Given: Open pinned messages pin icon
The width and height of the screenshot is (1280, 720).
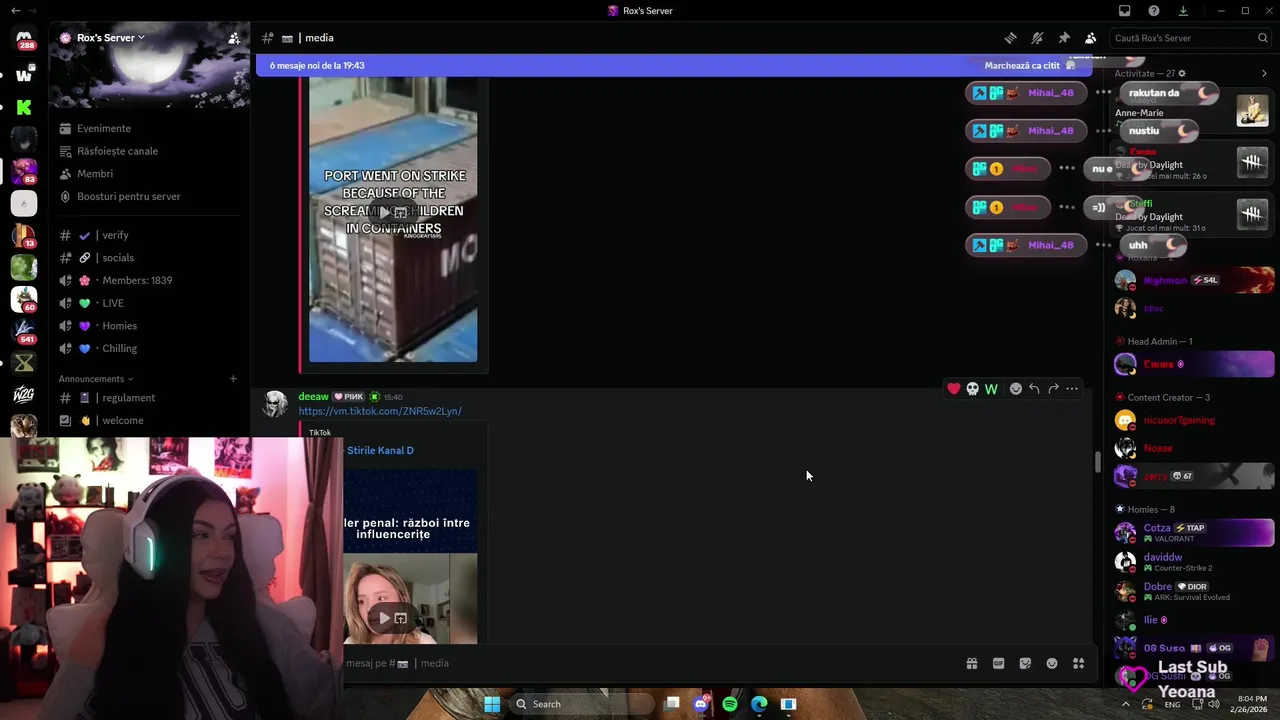Looking at the screenshot, I should tap(1064, 38).
